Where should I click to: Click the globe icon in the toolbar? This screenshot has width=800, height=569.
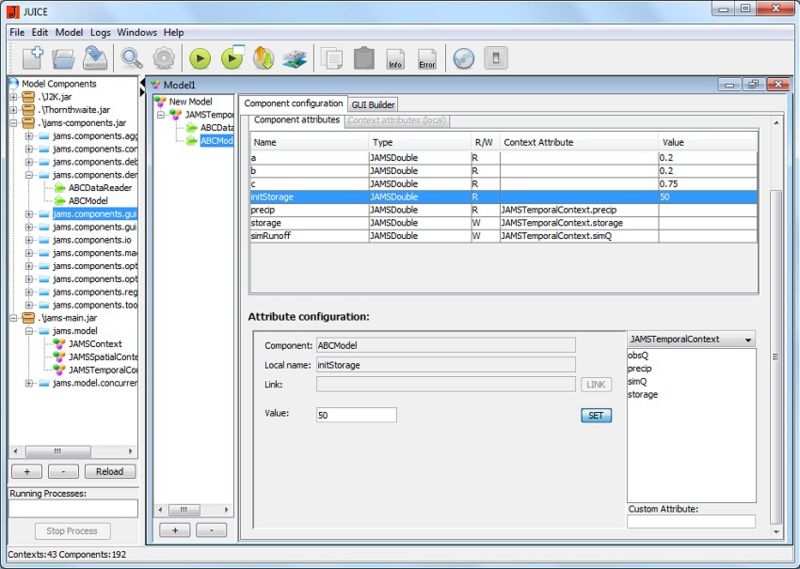tap(463, 58)
